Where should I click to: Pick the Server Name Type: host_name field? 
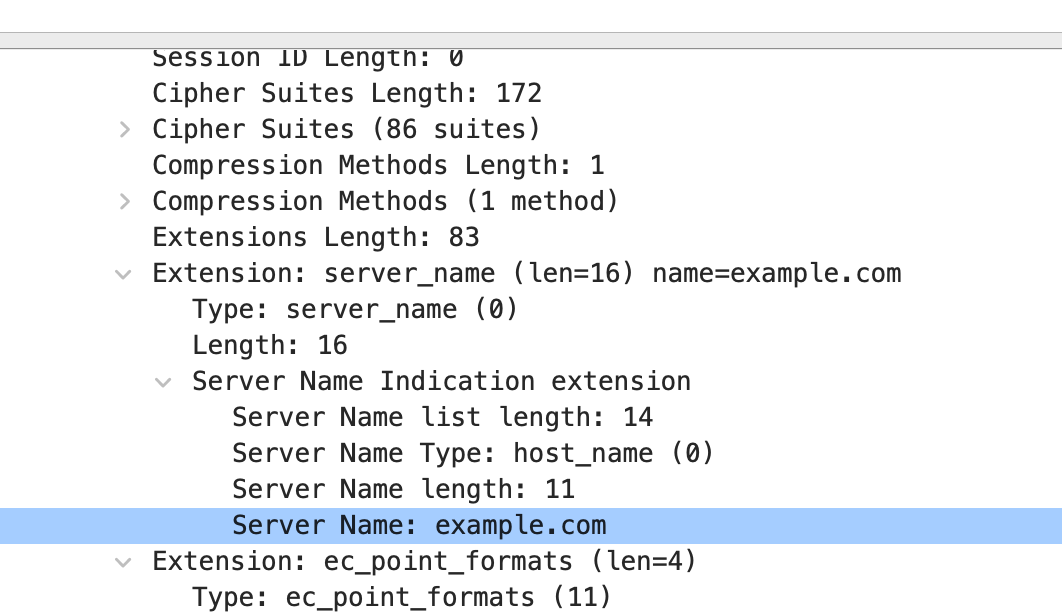473,454
